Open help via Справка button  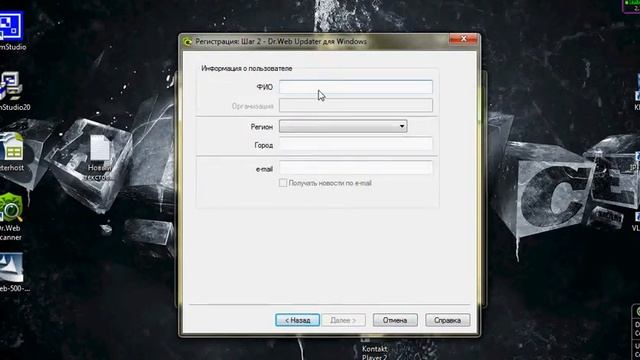(x=447, y=320)
